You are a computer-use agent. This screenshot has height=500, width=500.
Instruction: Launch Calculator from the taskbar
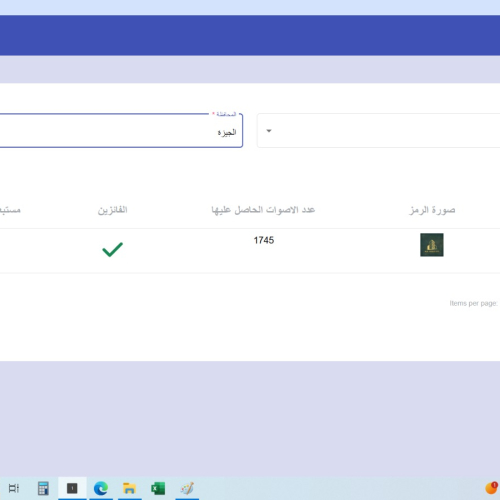[x=43, y=488]
